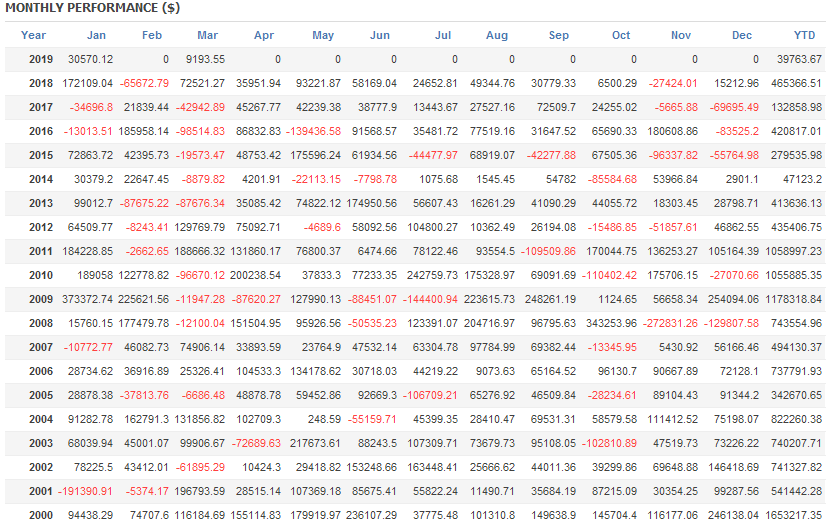Click the 2000 YTD total 1653217.35

[x=793, y=515]
